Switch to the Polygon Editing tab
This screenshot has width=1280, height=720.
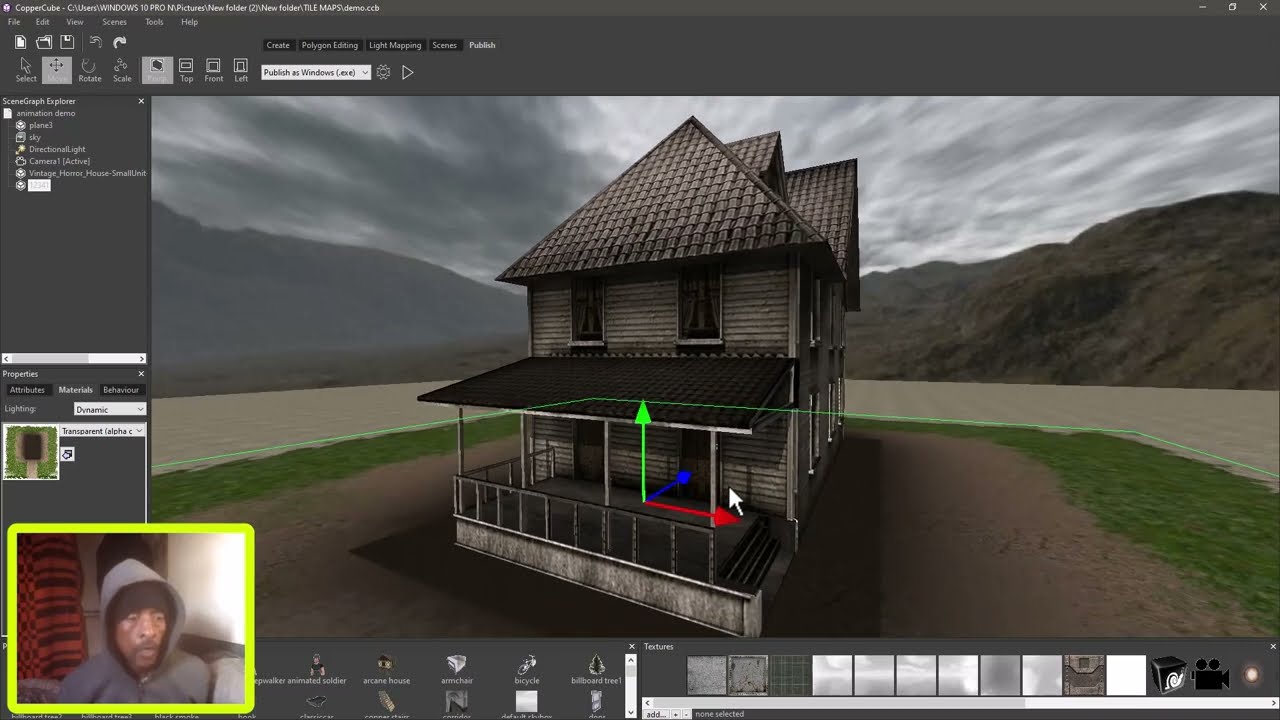pos(330,45)
